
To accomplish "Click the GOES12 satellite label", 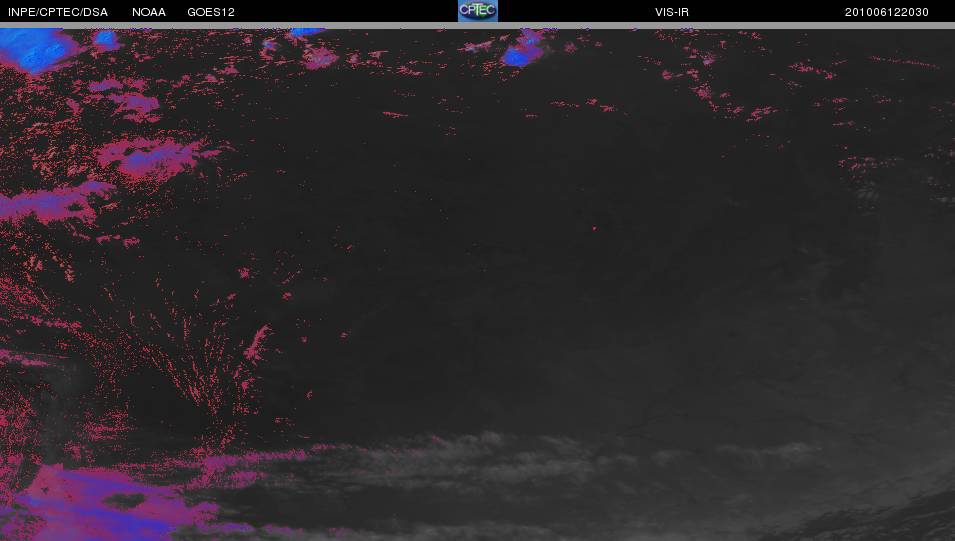I will [211, 12].
